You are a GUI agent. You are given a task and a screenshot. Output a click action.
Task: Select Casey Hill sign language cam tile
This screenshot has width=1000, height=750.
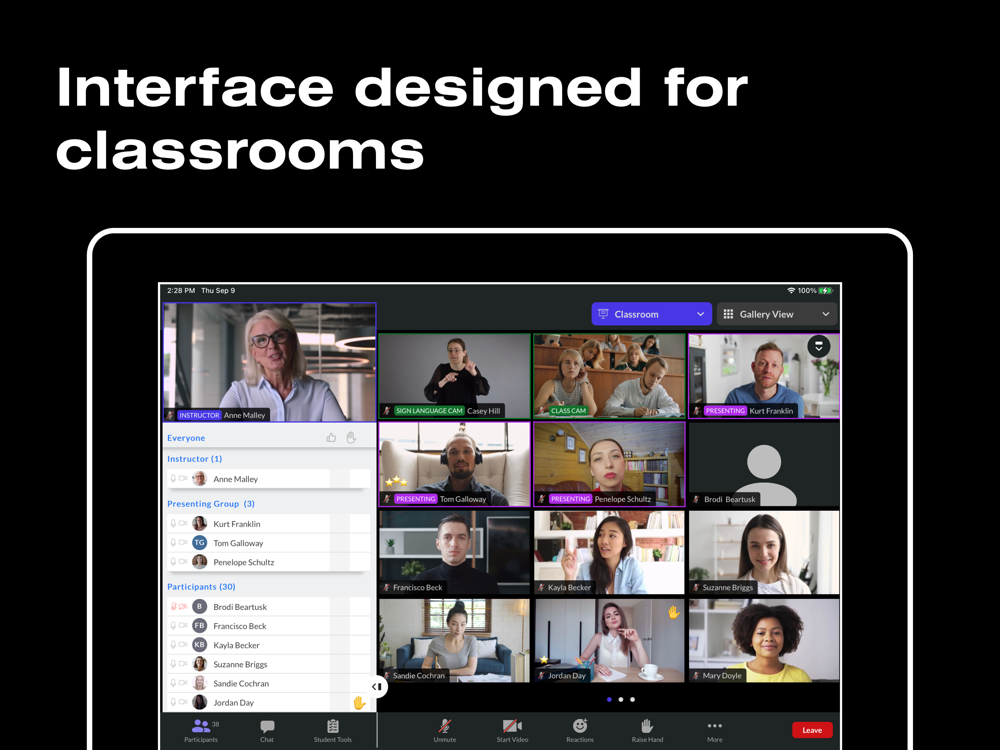coord(454,376)
